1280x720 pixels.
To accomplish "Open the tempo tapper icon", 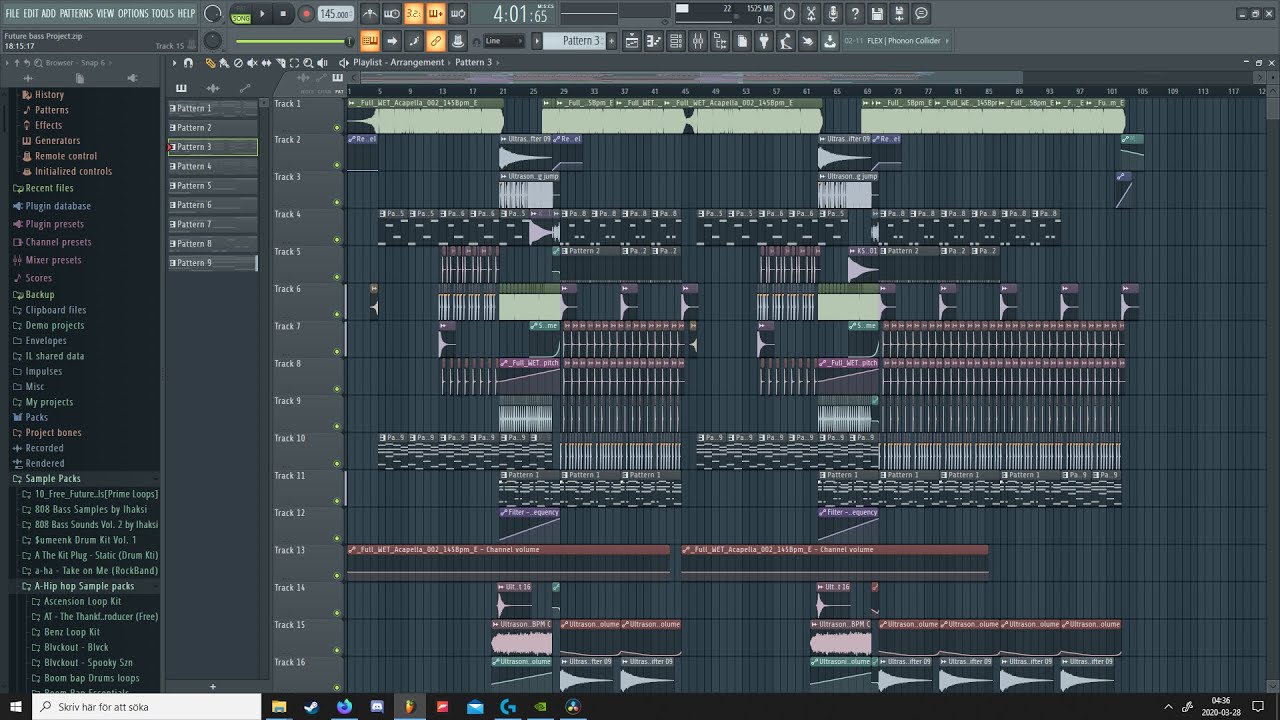I will (786, 41).
